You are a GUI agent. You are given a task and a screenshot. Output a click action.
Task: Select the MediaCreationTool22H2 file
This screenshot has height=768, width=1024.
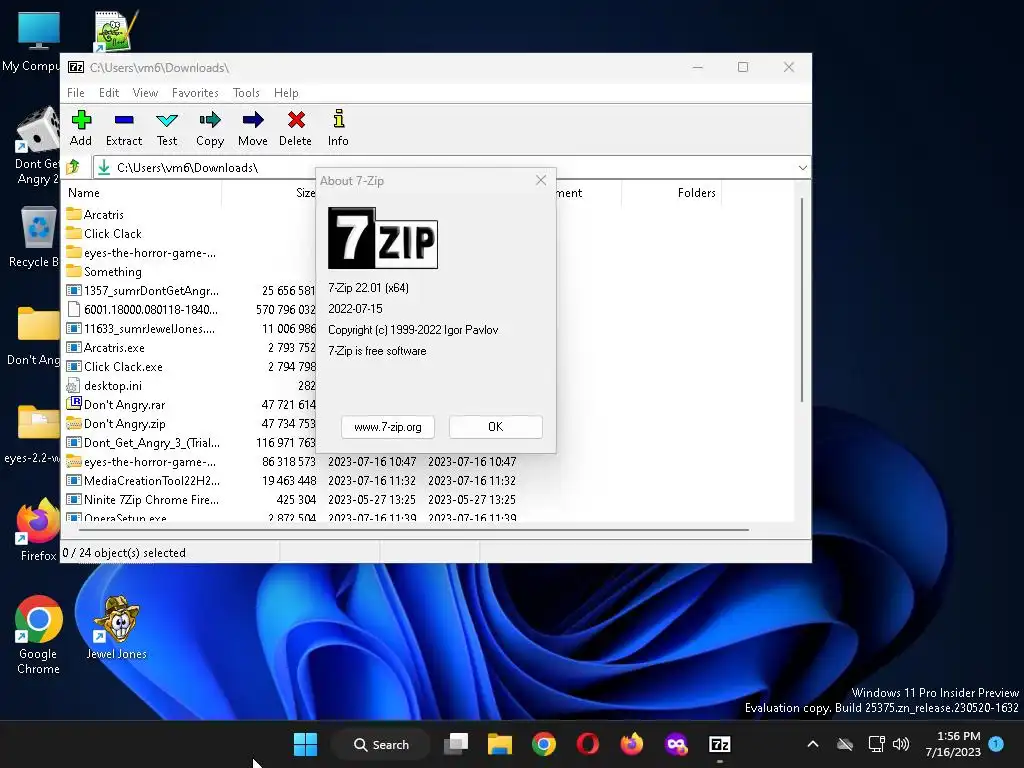[152, 479]
